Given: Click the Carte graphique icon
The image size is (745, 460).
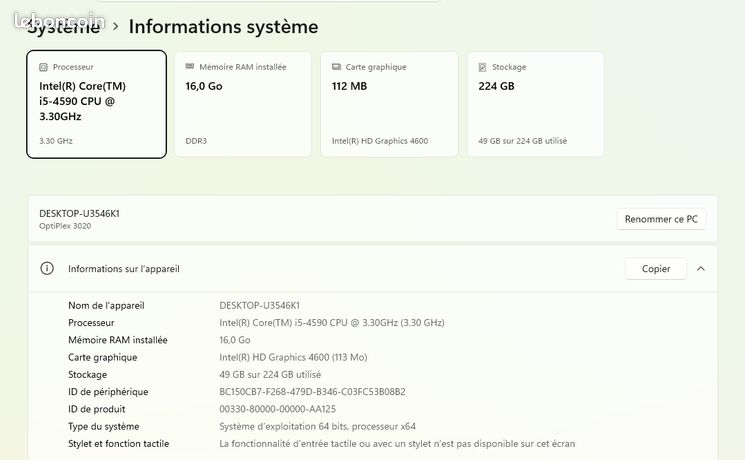Looking at the screenshot, I should pos(336,67).
